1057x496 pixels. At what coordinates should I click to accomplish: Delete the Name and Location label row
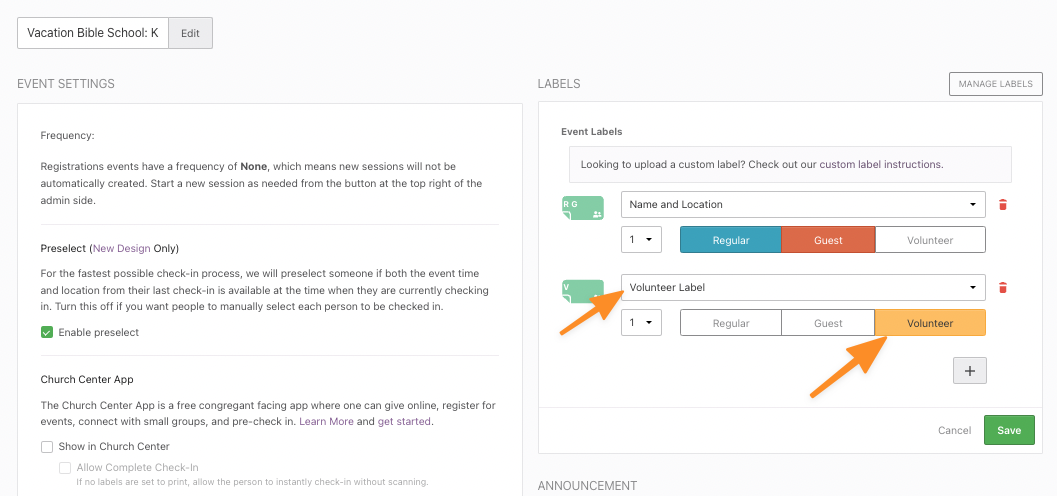pyautogui.click(x=1002, y=205)
